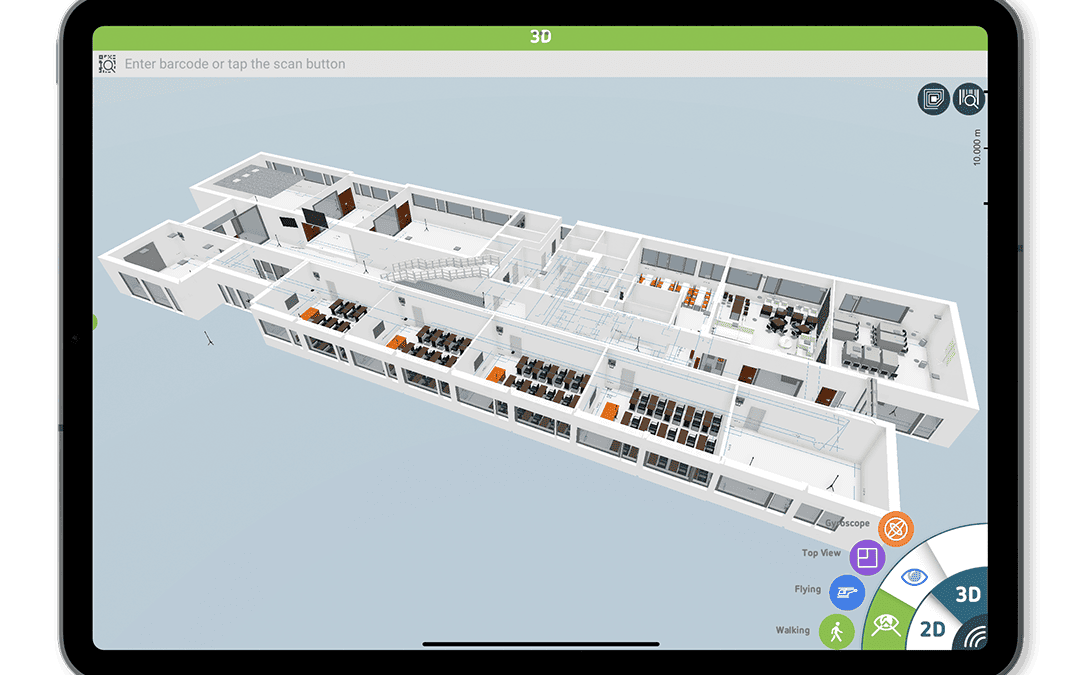Tap the green handle on left screen edge
This screenshot has width=1080, height=675.
pyautogui.click(x=94, y=322)
